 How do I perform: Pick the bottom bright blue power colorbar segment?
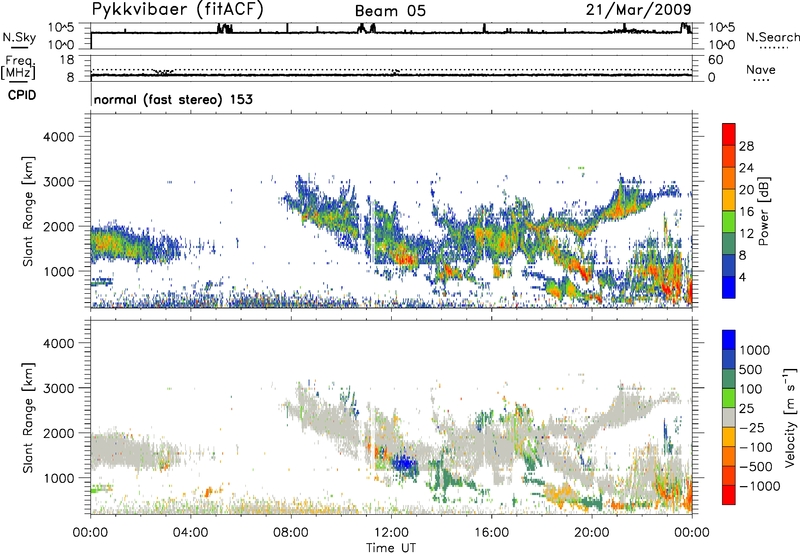[729, 287]
